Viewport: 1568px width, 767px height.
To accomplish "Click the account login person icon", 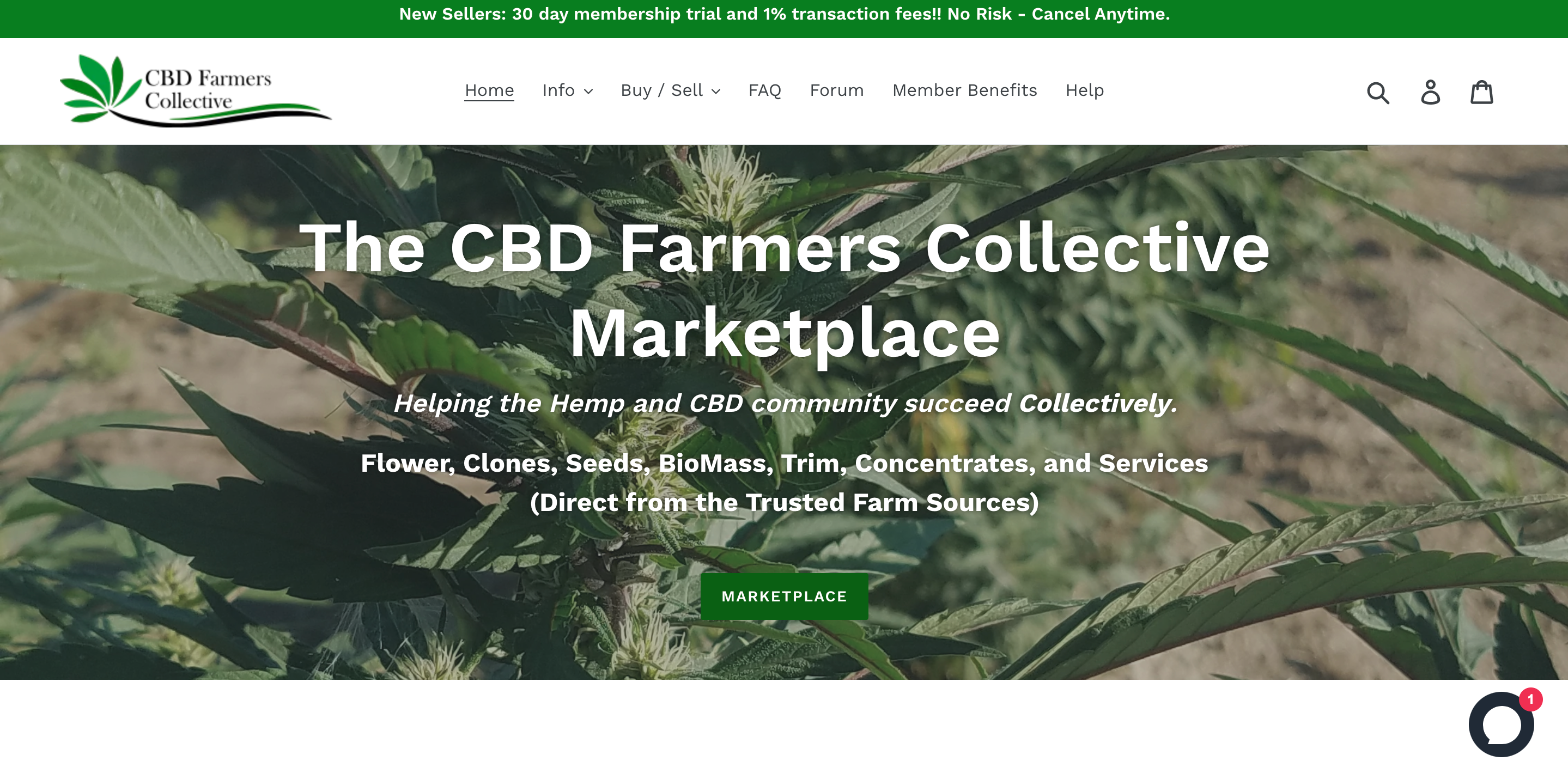I will click(x=1431, y=93).
